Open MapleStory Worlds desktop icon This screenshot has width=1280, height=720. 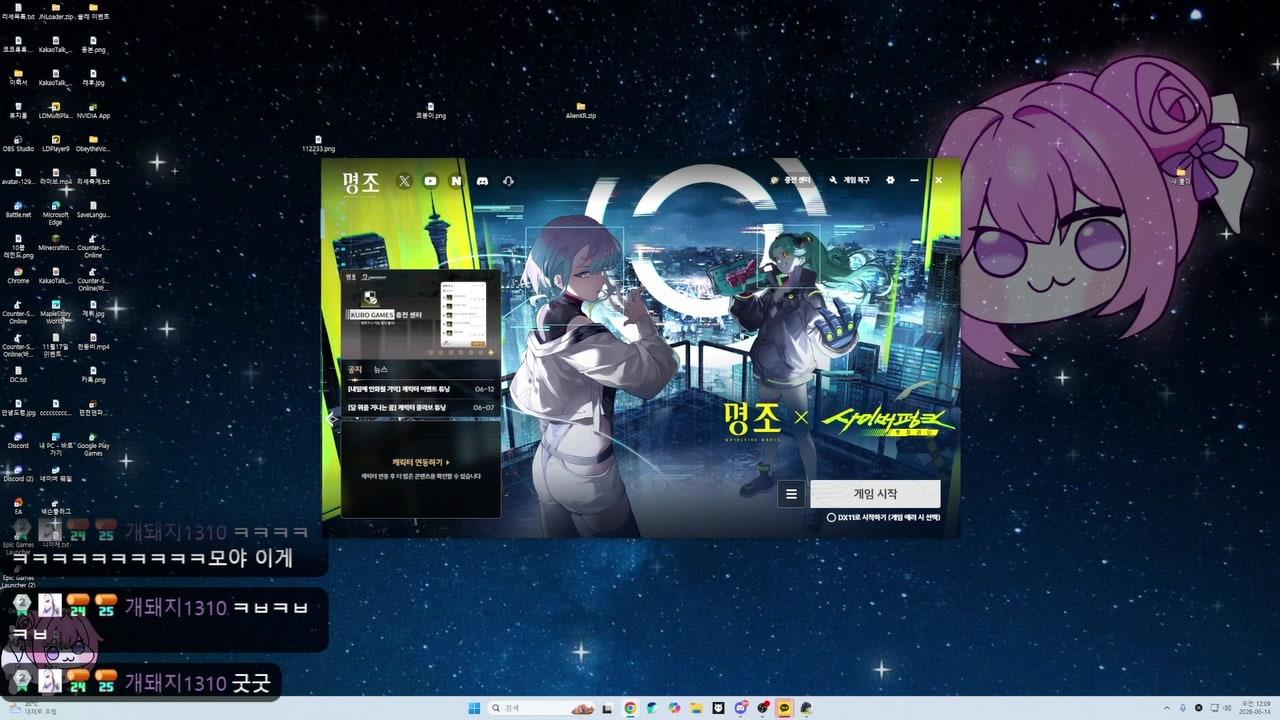pyautogui.click(x=55, y=310)
